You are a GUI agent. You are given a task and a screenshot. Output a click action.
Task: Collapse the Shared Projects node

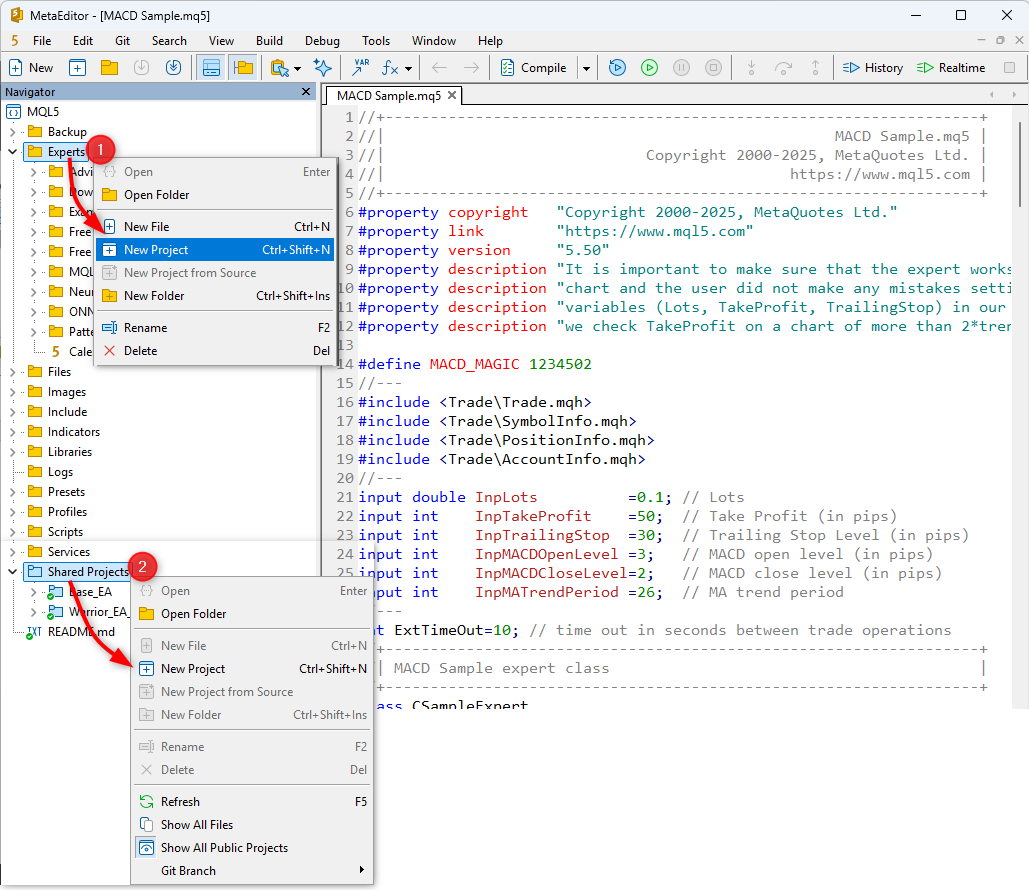click(x=12, y=572)
